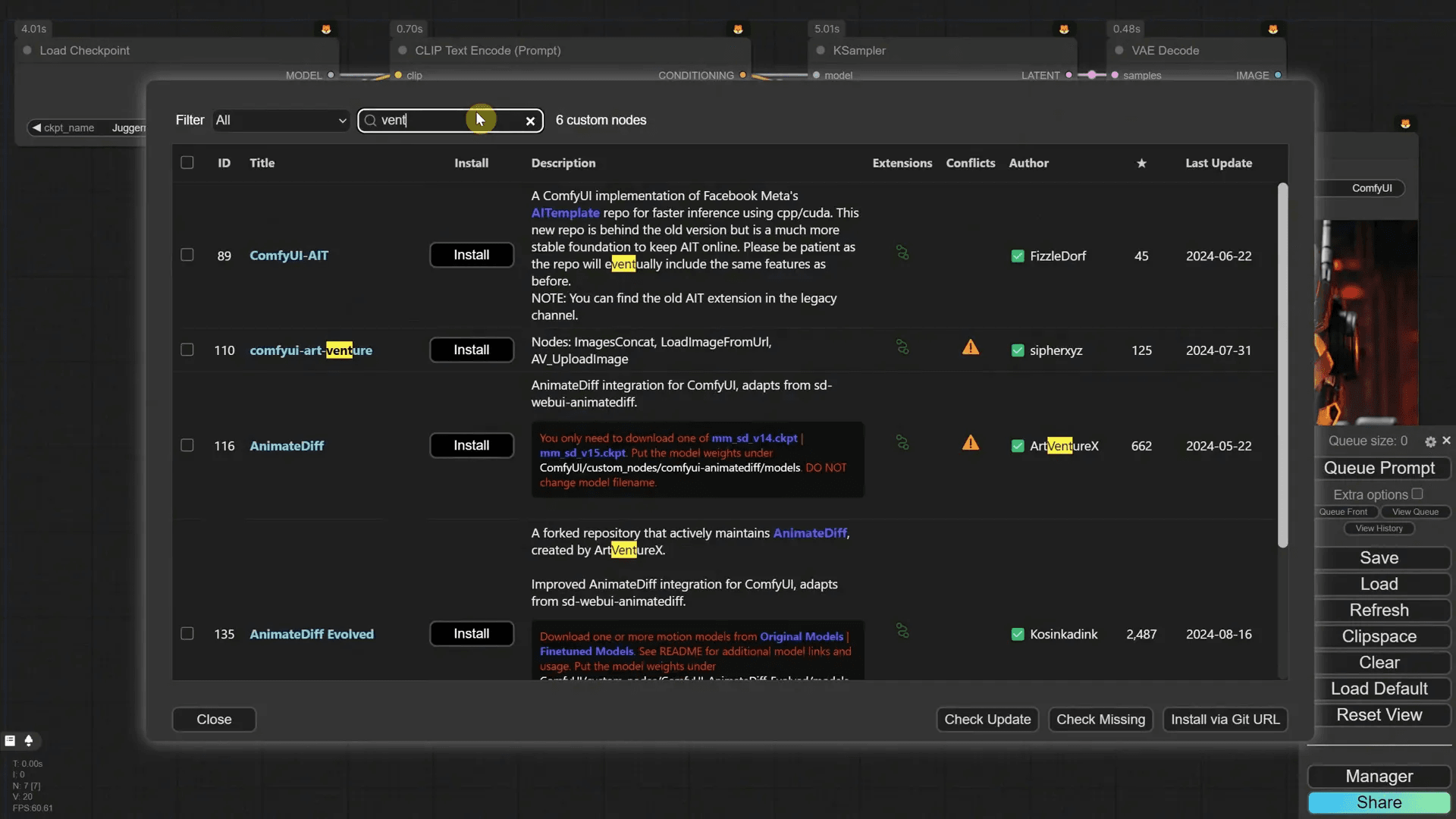Toggle the select-all checkbox in the table header
The image size is (1456, 819).
coord(187,162)
